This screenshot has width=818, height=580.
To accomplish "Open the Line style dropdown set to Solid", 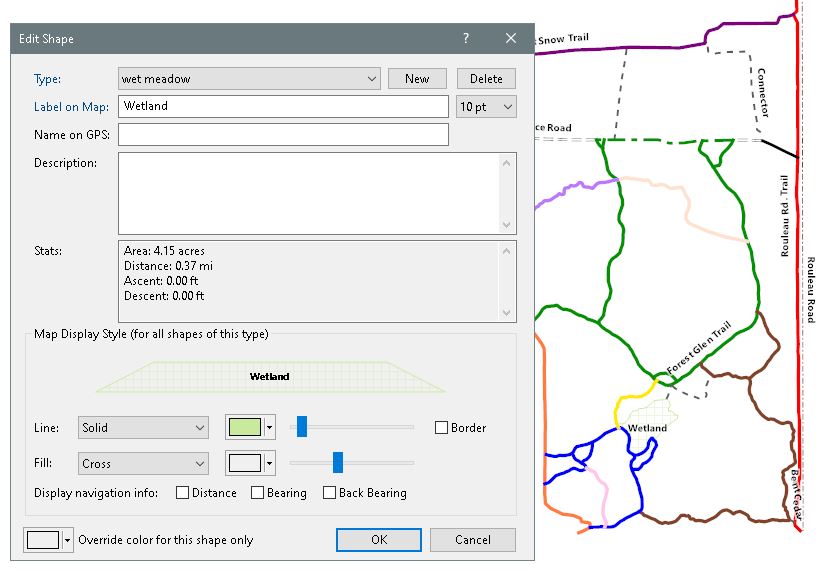I will coord(143,428).
